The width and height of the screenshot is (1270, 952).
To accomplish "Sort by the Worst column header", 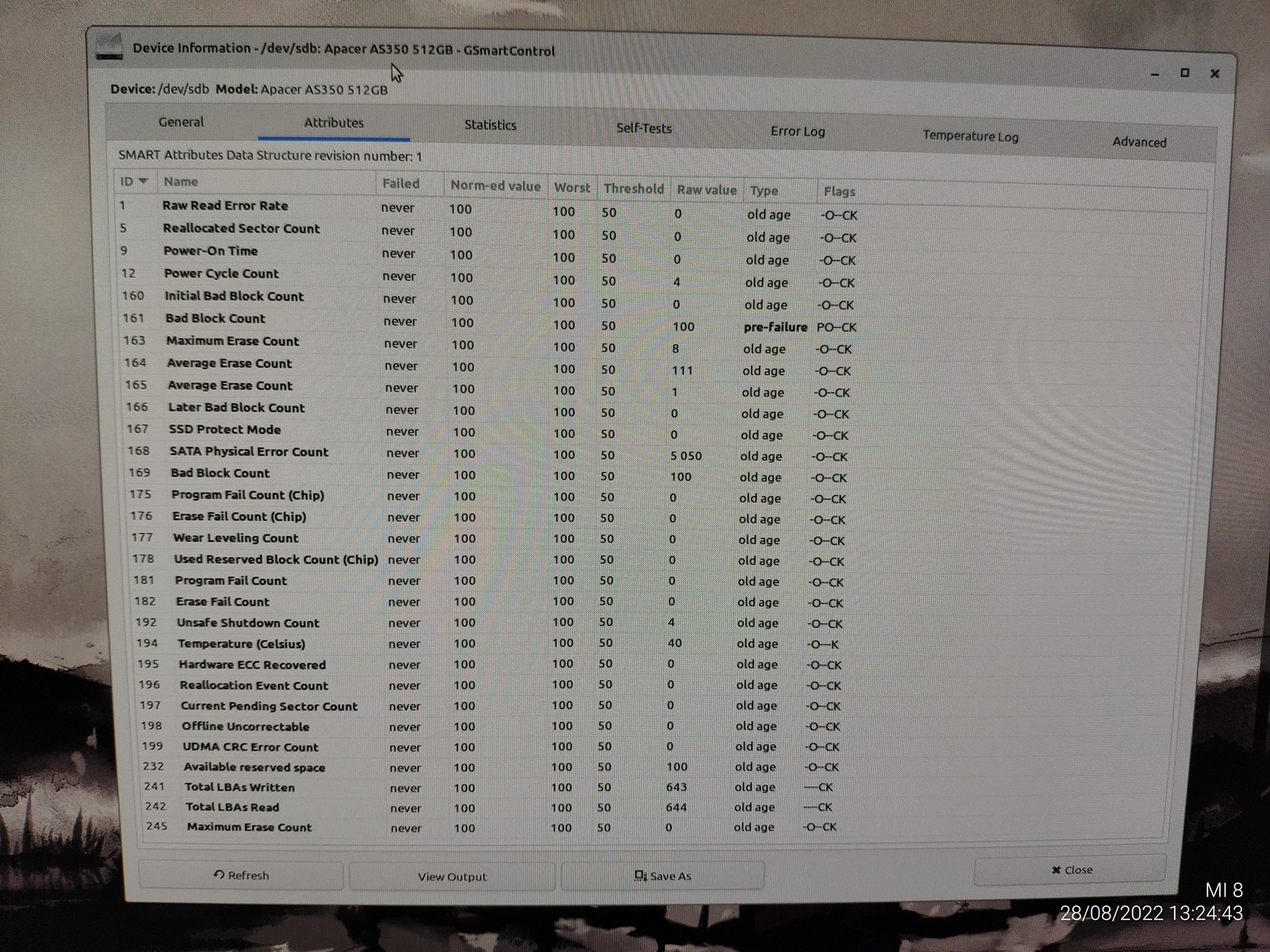I will coord(571,188).
